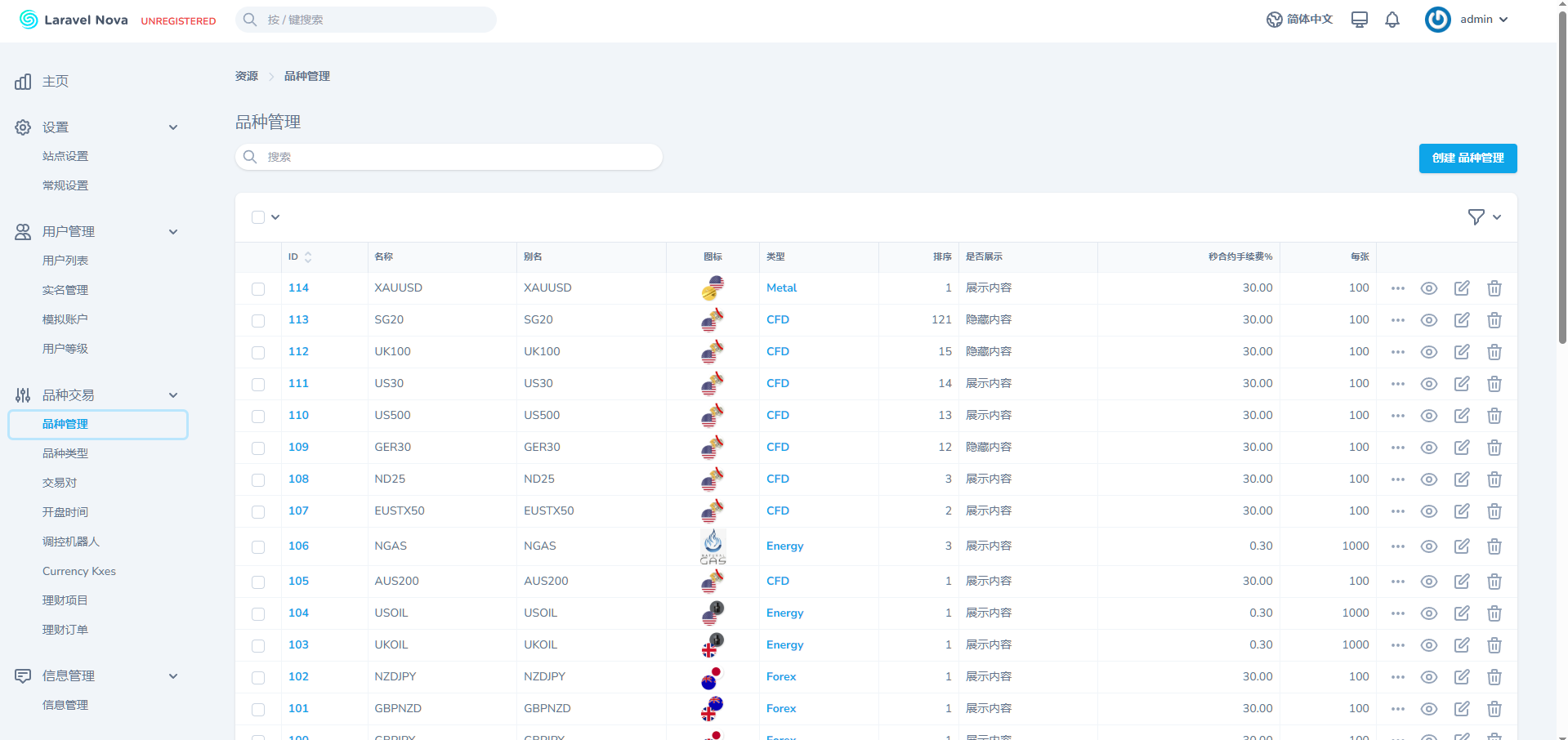Open the notifications bell

coord(1392,20)
